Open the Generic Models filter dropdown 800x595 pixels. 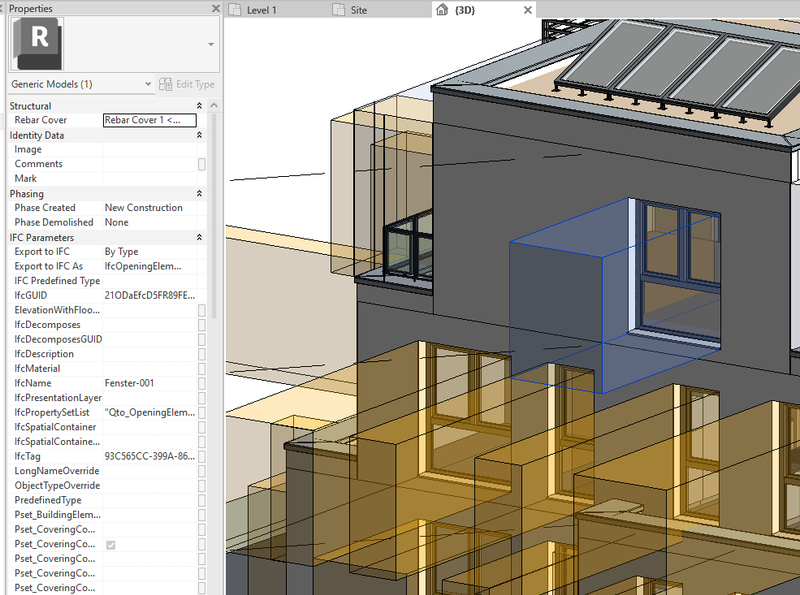click(x=148, y=85)
